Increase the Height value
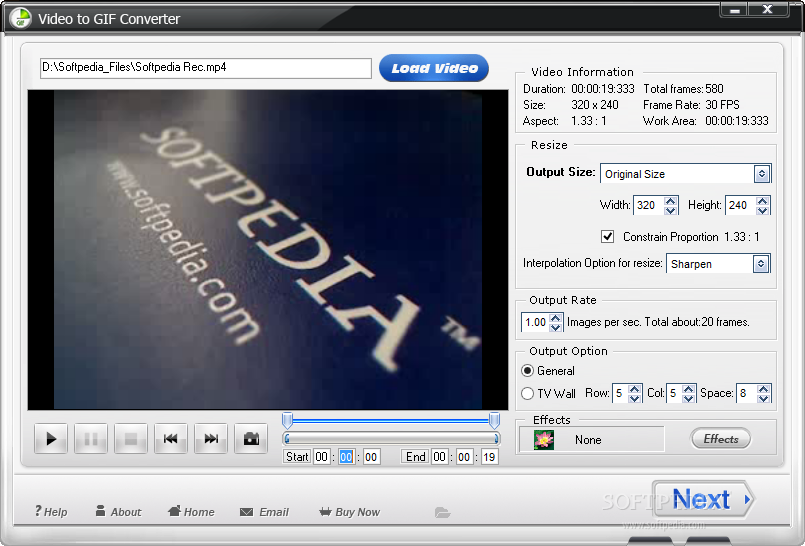Viewport: 805px width, 546px height. pyautogui.click(x=762, y=201)
